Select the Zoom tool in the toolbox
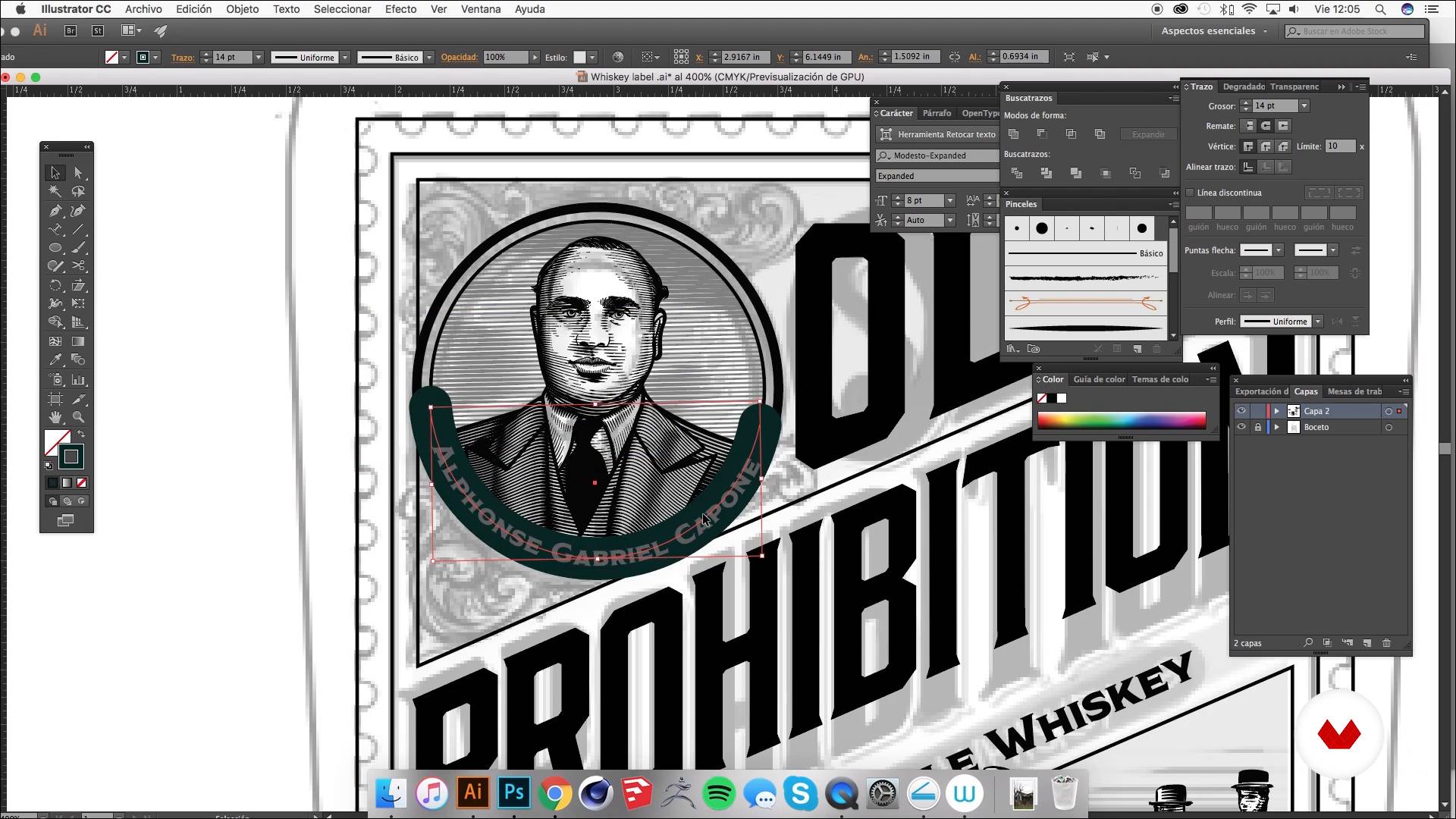This screenshot has height=819, width=1456. [x=78, y=417]
